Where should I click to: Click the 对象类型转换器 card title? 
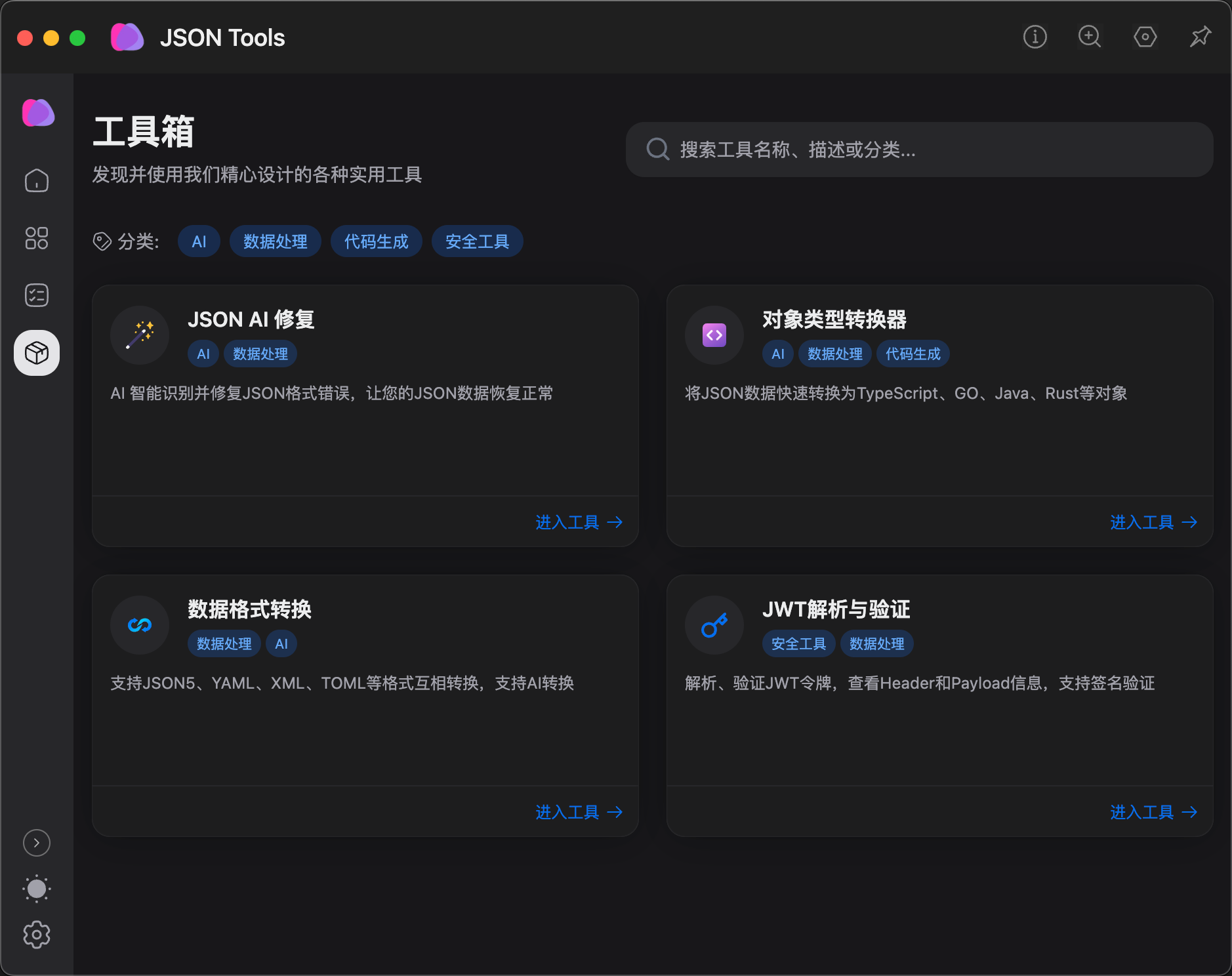point(834,319)
